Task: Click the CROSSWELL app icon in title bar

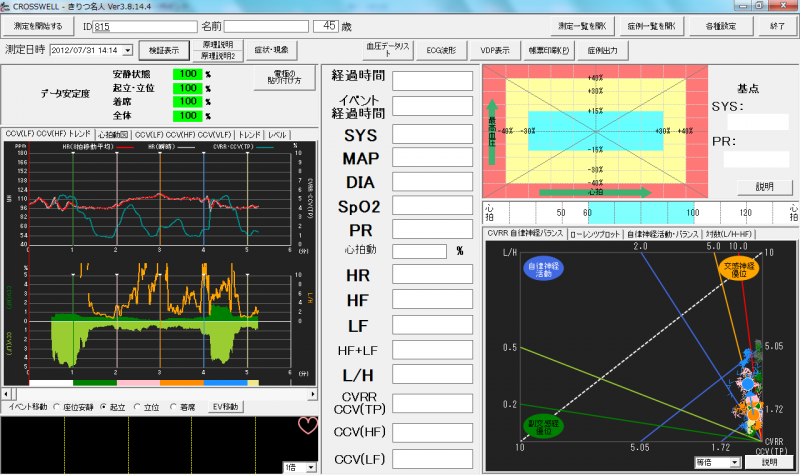Action: click(8, 6)
